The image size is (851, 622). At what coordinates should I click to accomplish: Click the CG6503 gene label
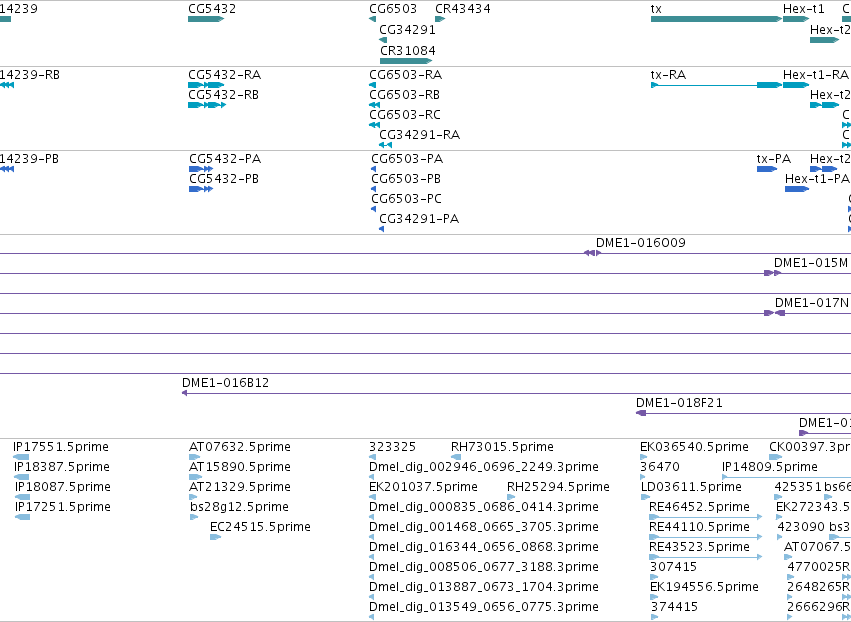tap(393, 9)
